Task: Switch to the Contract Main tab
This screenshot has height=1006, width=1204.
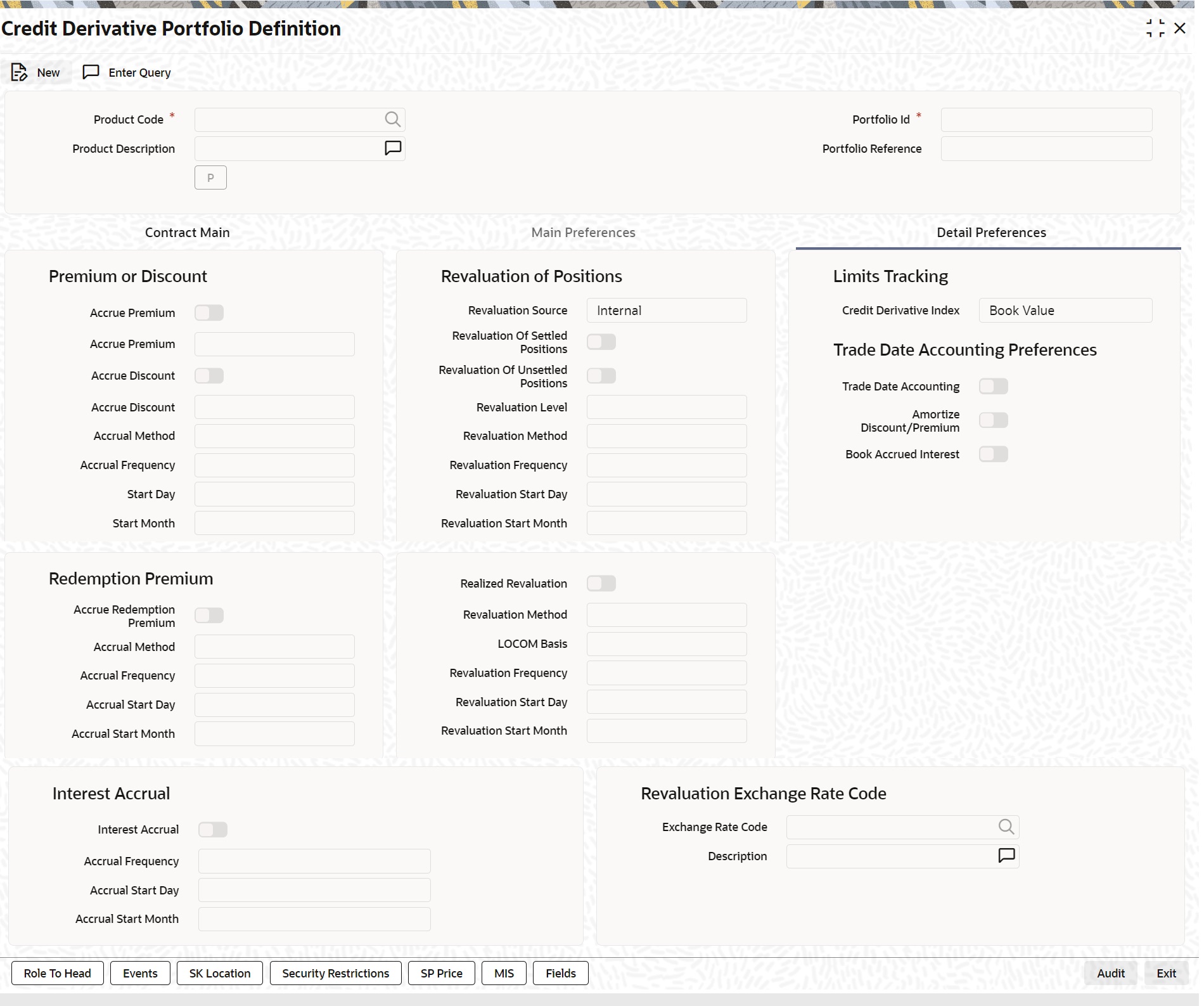Action: pos(187,232)
